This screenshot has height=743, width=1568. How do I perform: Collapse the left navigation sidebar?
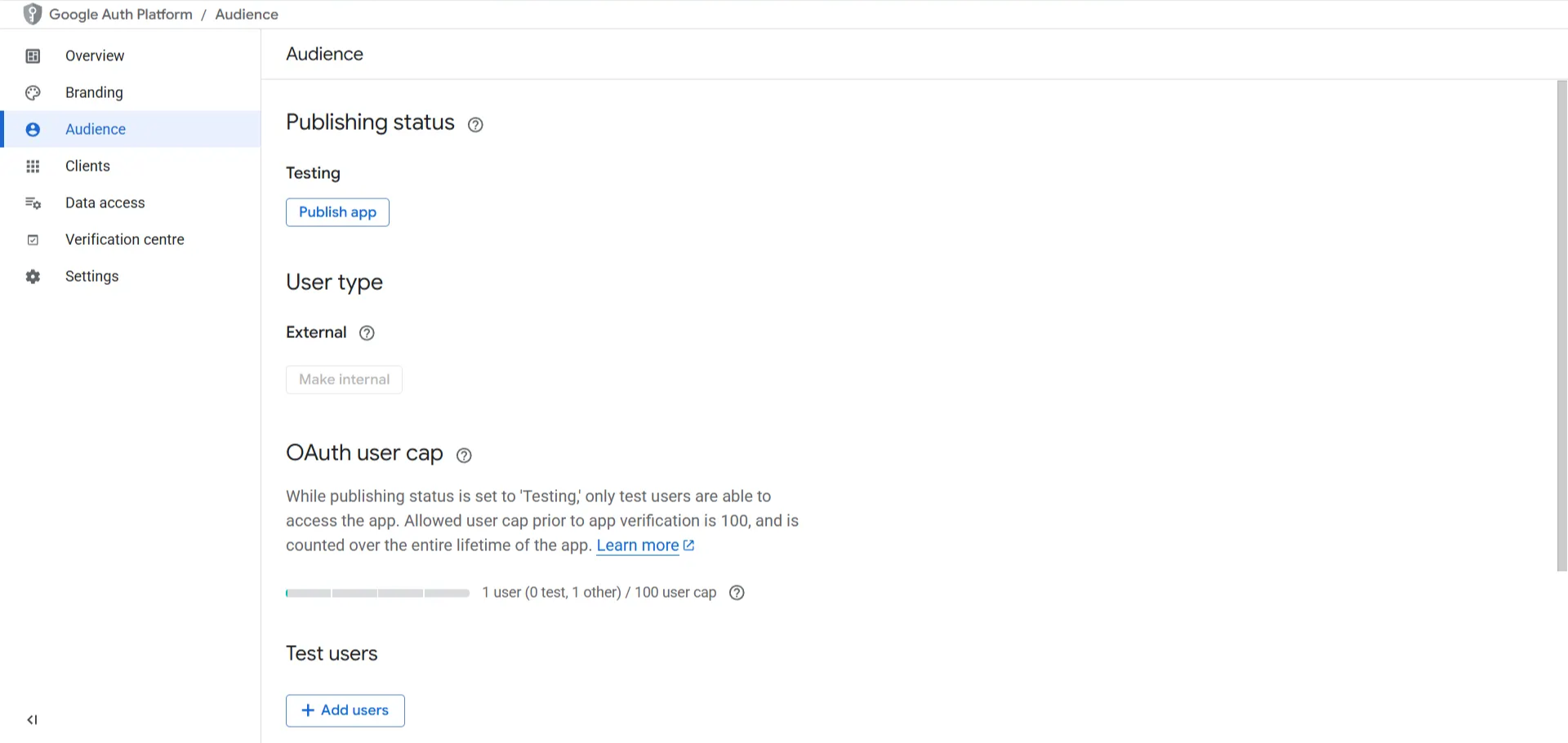32,719
